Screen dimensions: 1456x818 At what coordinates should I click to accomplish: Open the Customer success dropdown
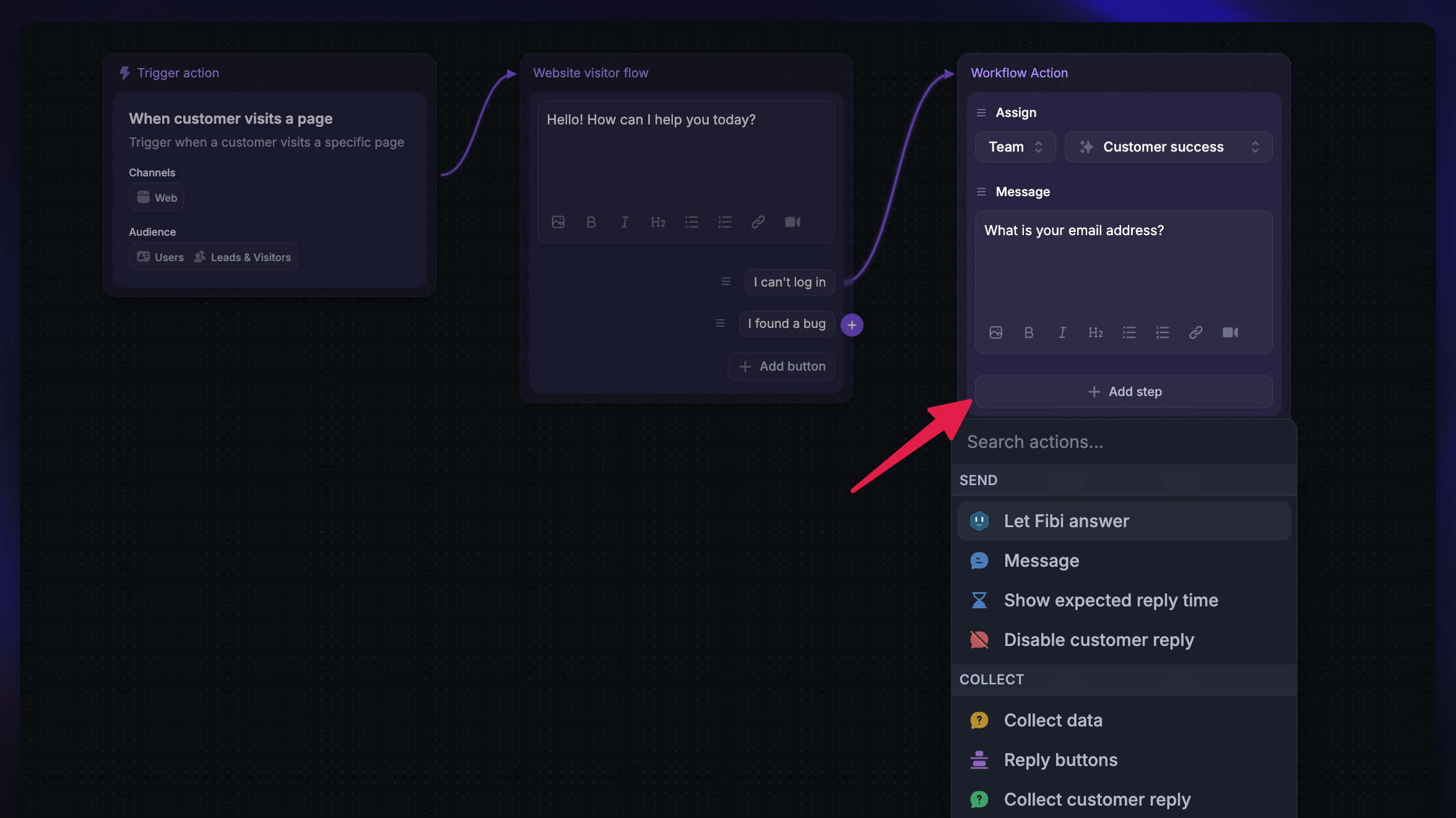(x=1168, y=147)
